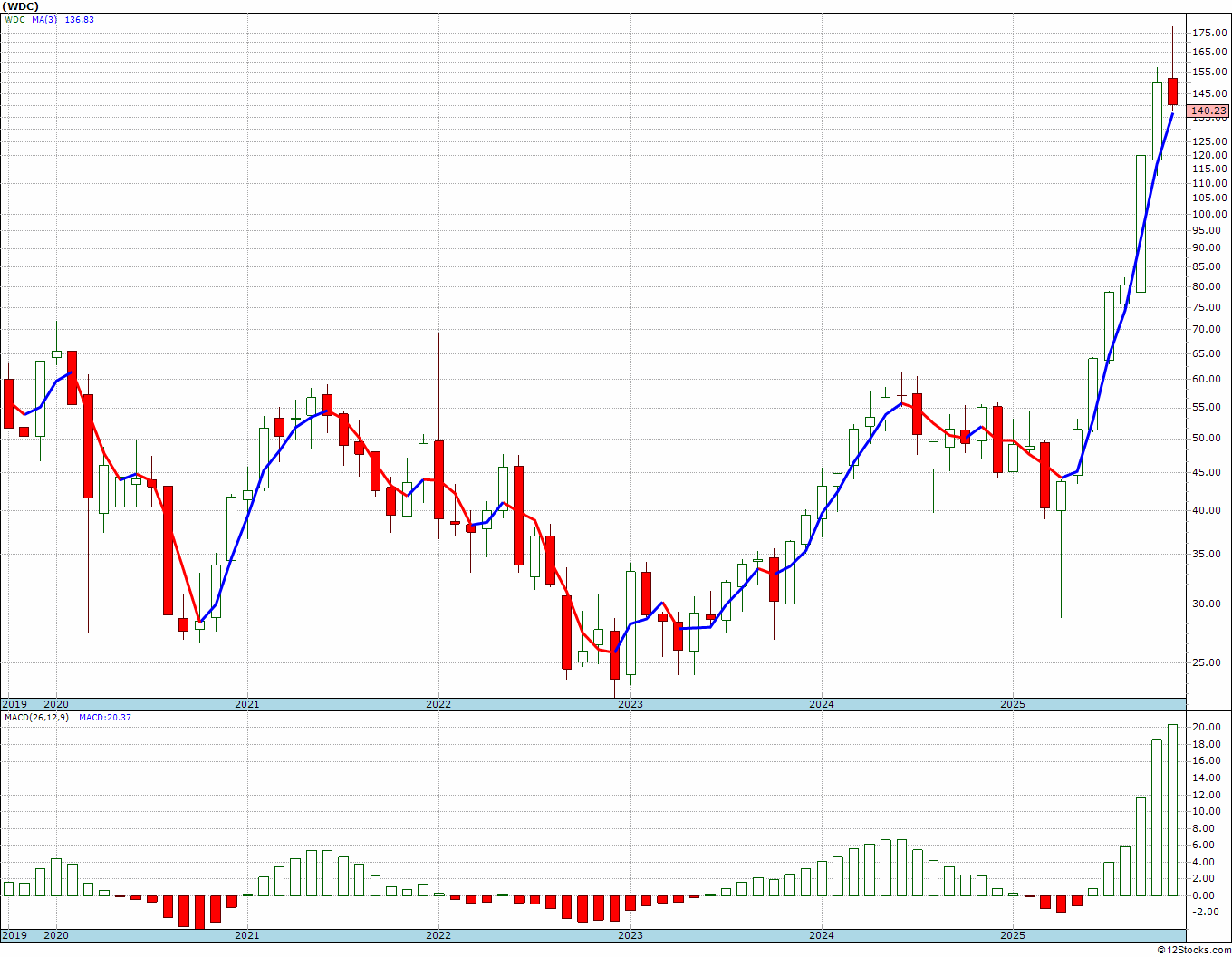1232x957 pixels.
Task: Click the 12.00 MACD axis label
Action: pyautogui.click(x=1208, y=795)
